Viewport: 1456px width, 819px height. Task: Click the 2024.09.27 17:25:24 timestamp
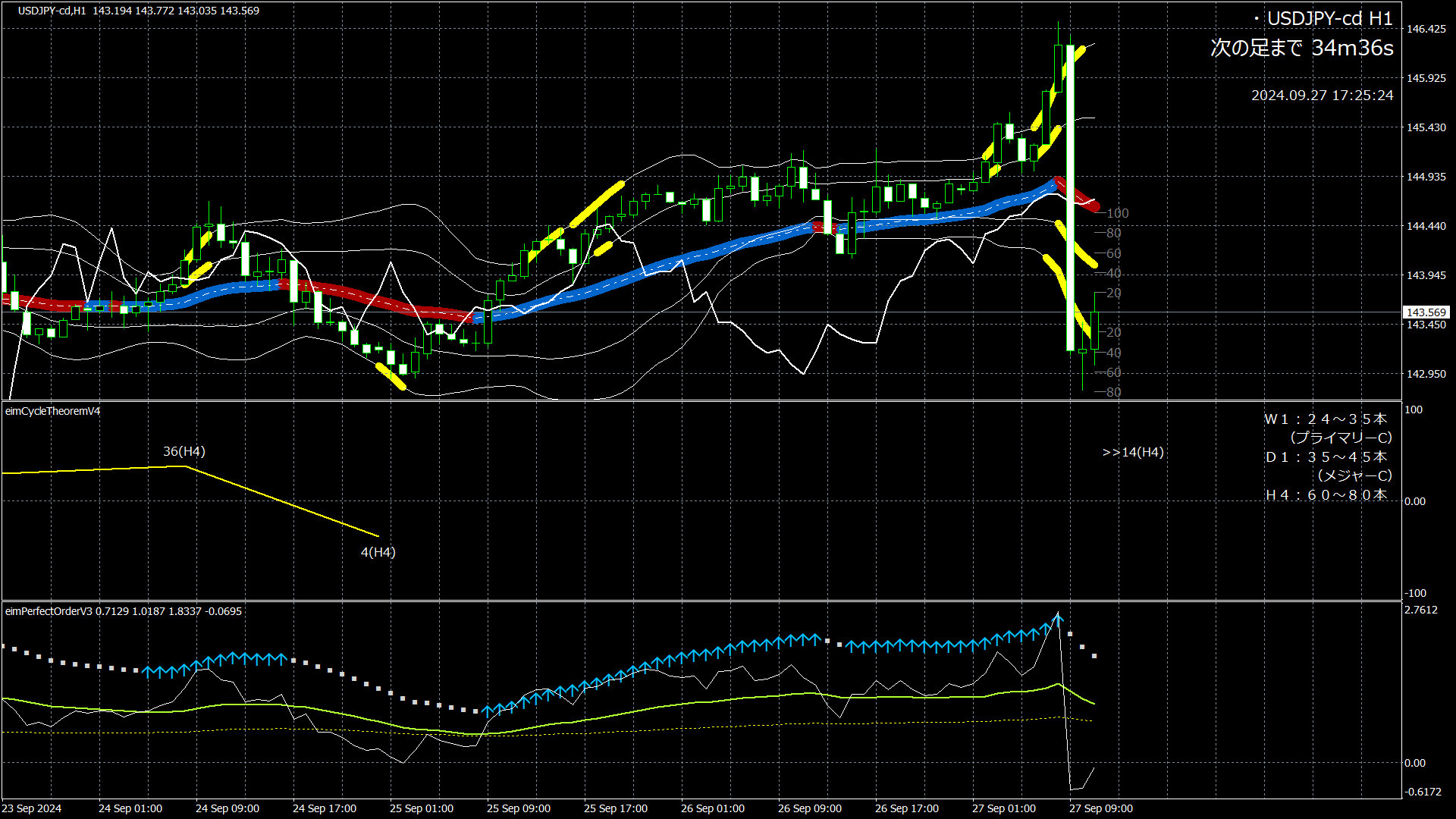[1322, 96]
